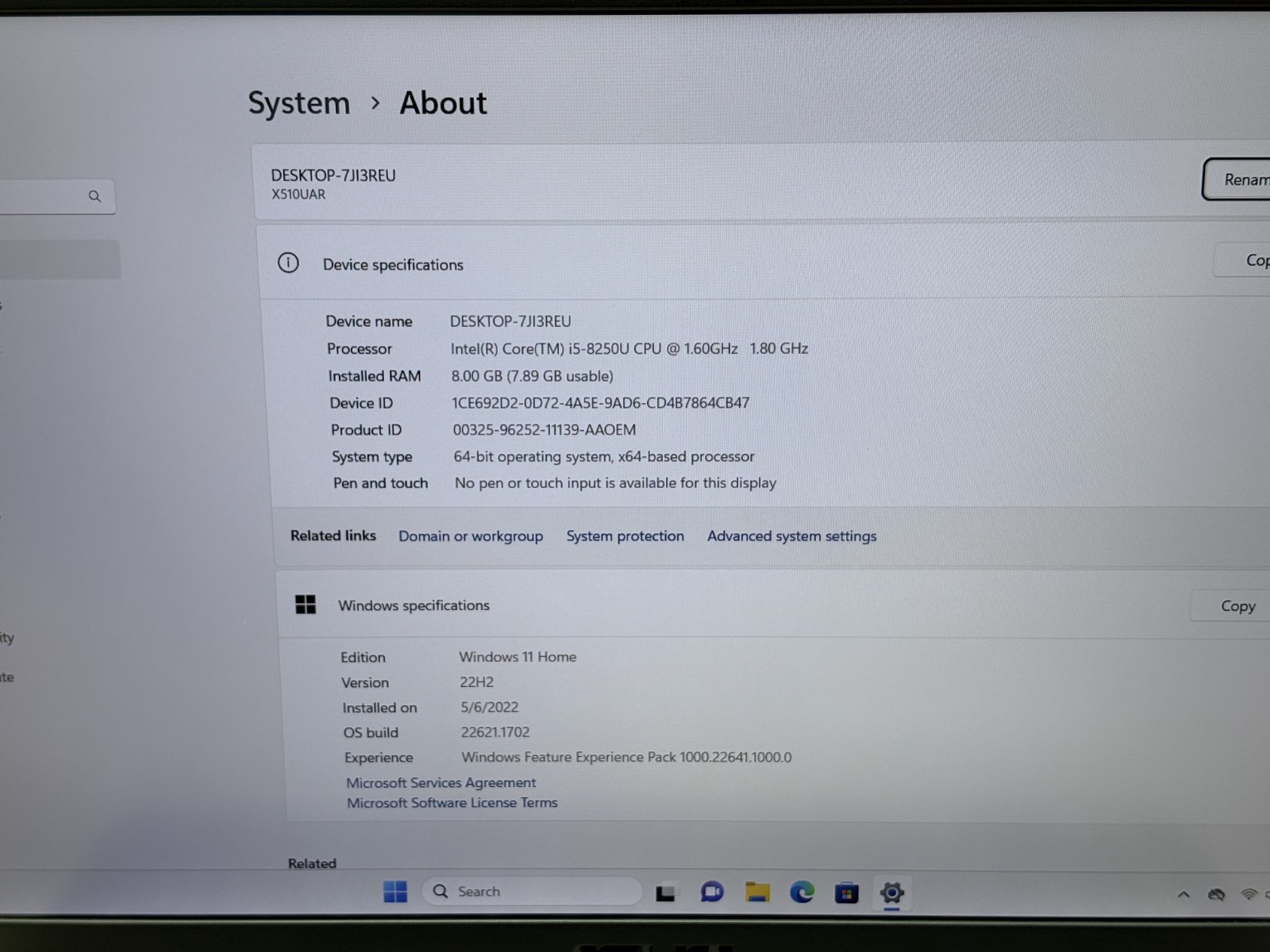
Task: Launch the Chat app from the taskbar
Action: [712, 892]
